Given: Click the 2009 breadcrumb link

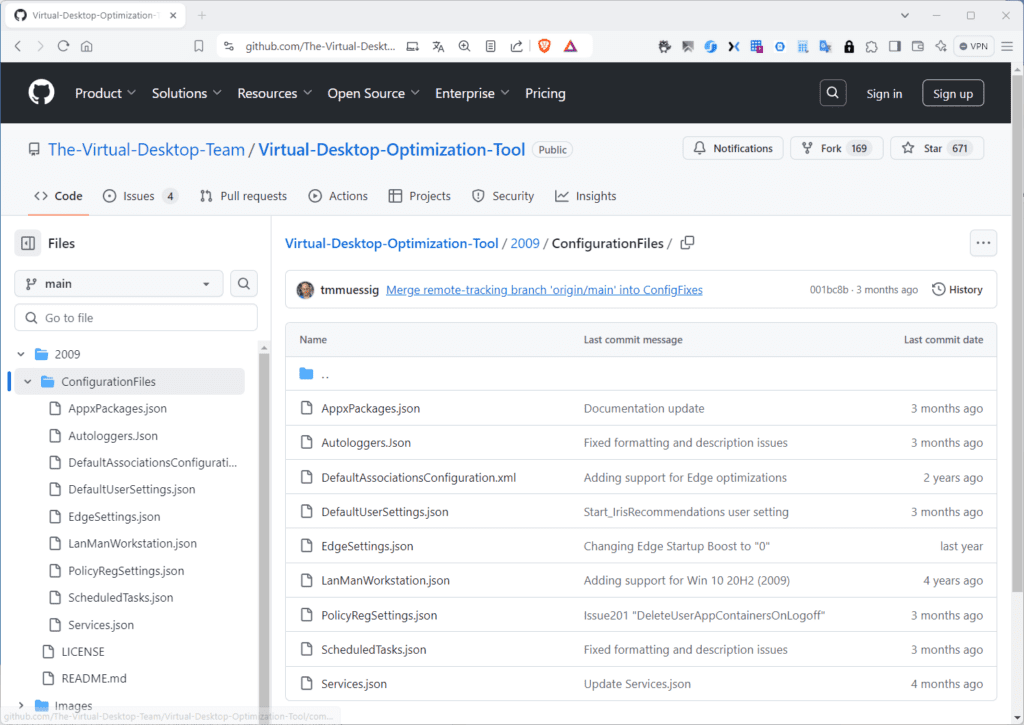Looking at the screenshot, I should (x=525, y=243).
